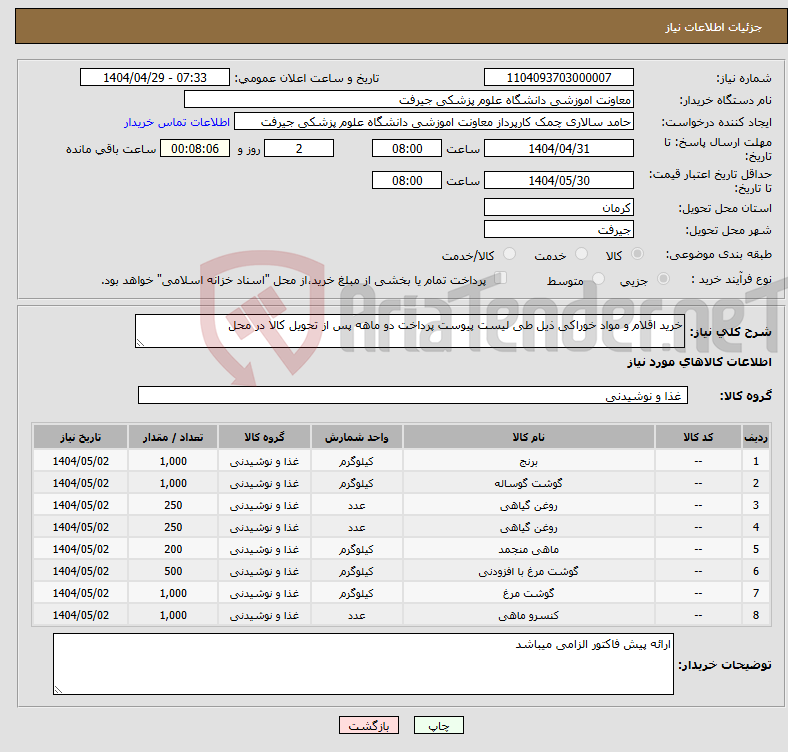Click quantity 500 in row 6
788x752 pixels.
[x=173, y=572]
